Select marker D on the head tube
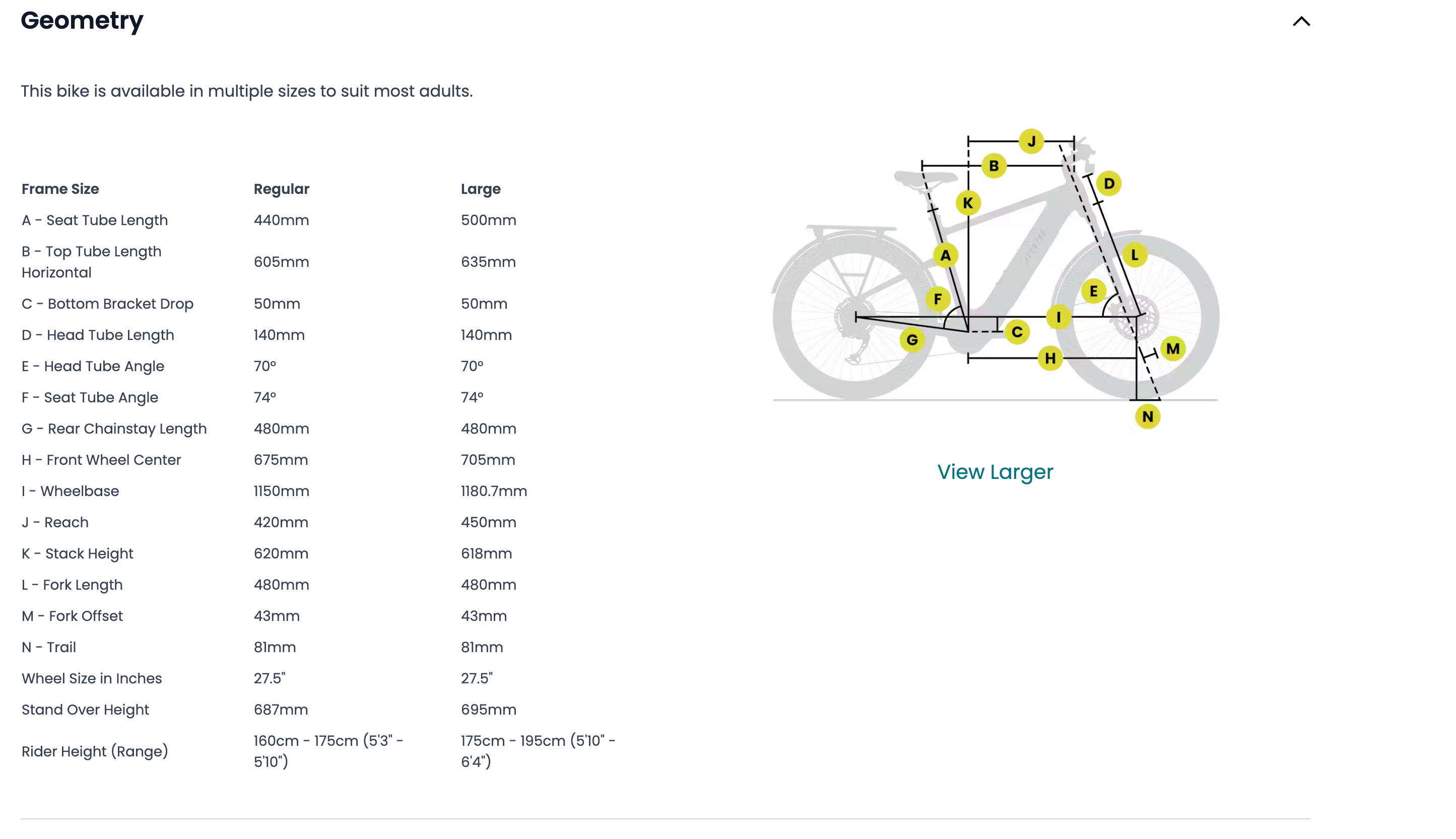Image resolution: width=1456 pixels, height=839 pixels. 1108,183
